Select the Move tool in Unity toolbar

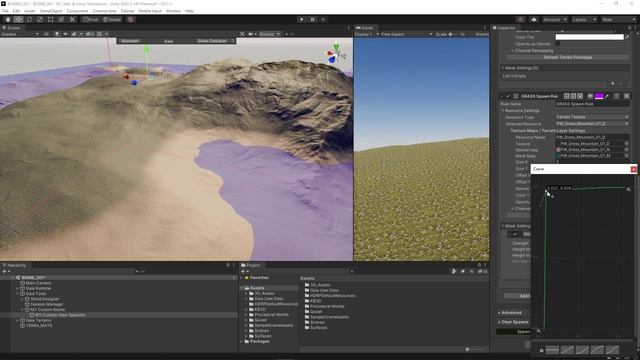(18, 19)
